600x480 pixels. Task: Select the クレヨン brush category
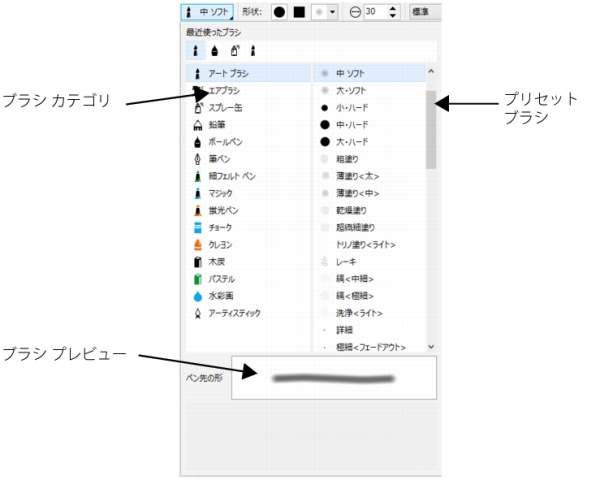pyautogui.click(x=219, y=244)
